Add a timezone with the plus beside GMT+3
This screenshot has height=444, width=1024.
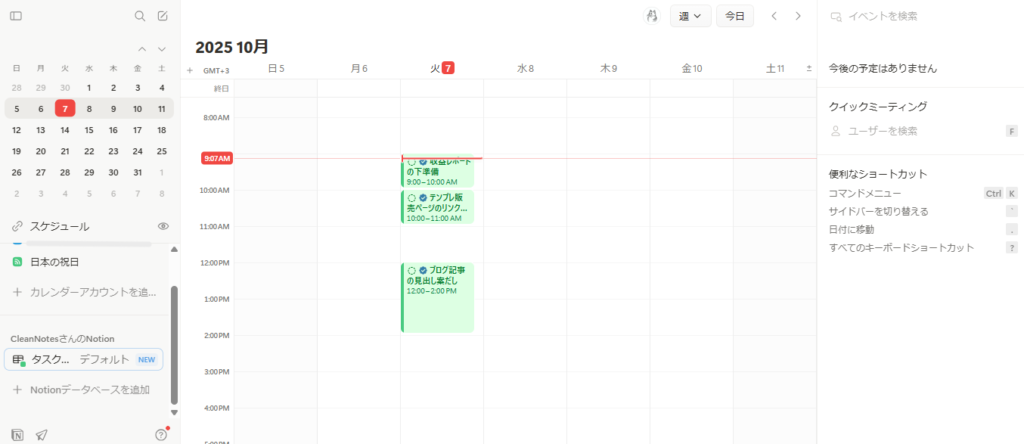click(x=190, y=70)
